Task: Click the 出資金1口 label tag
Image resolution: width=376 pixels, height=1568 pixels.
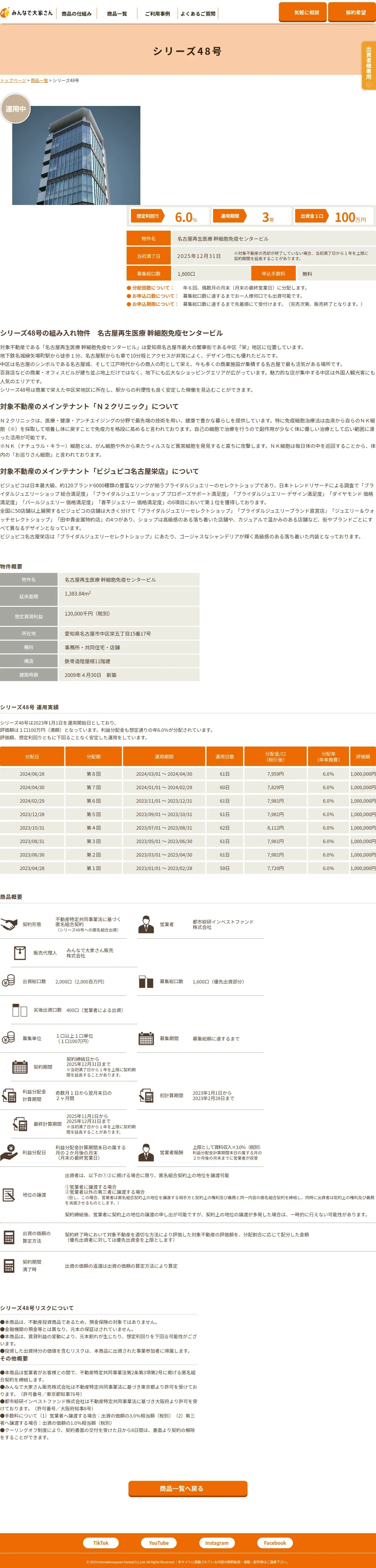Action: tap(312, 216)
